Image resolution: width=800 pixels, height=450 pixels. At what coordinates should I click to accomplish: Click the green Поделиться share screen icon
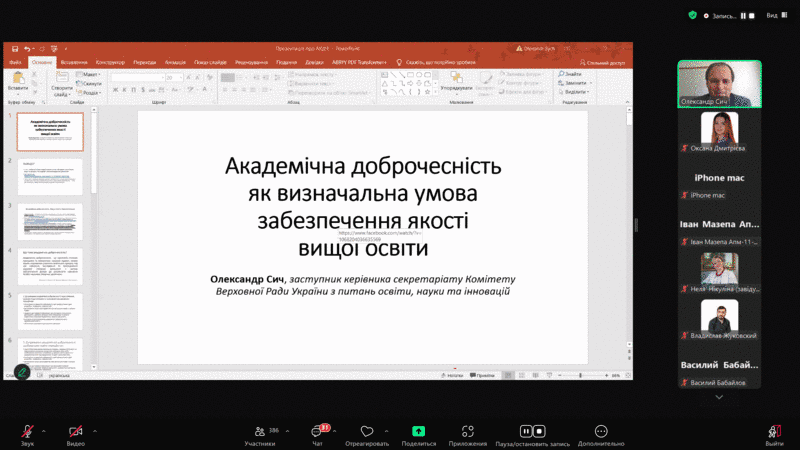[x=418, y=431]
